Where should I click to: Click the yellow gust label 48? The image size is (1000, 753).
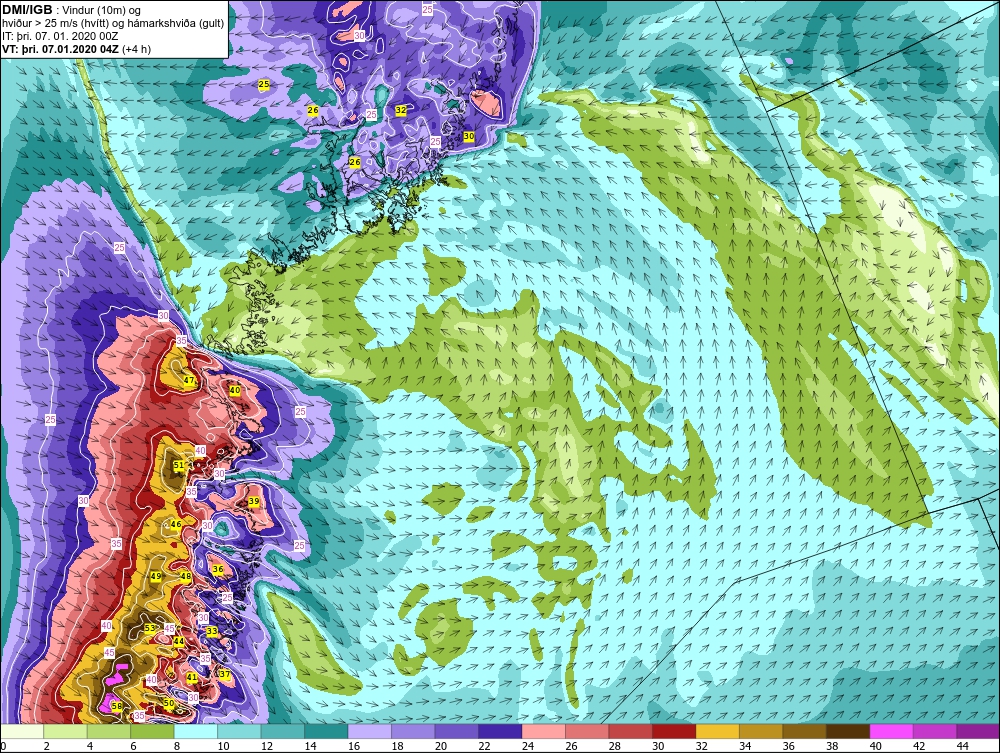(x=186, y=576)
